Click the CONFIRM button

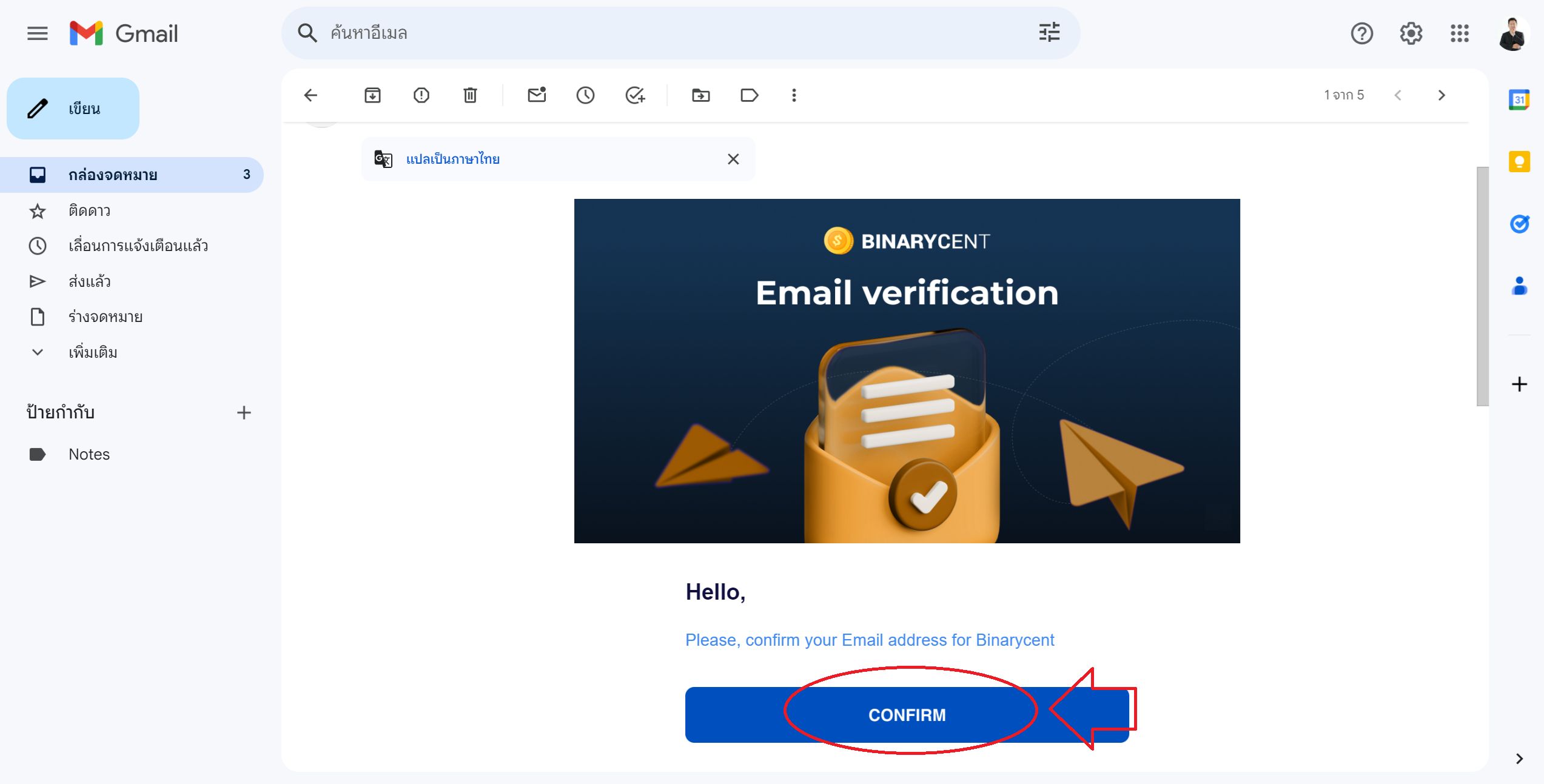click(x=907, y=715)
